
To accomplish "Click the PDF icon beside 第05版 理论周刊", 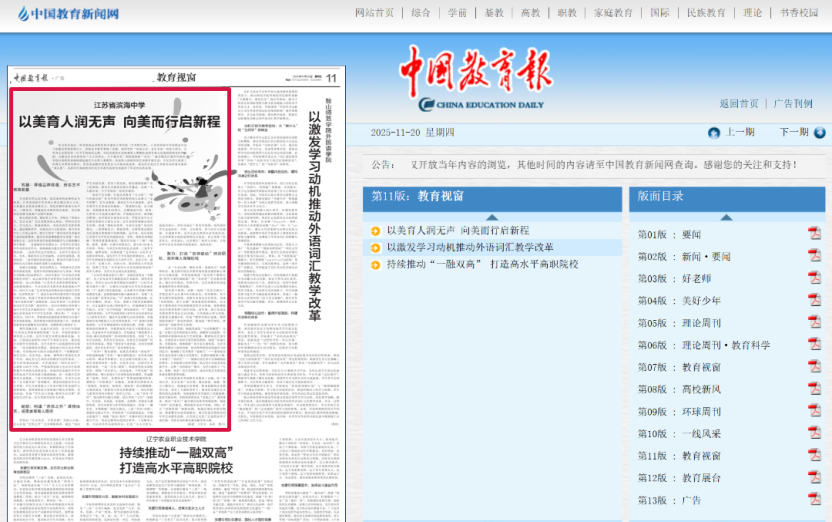I will 814,323.
